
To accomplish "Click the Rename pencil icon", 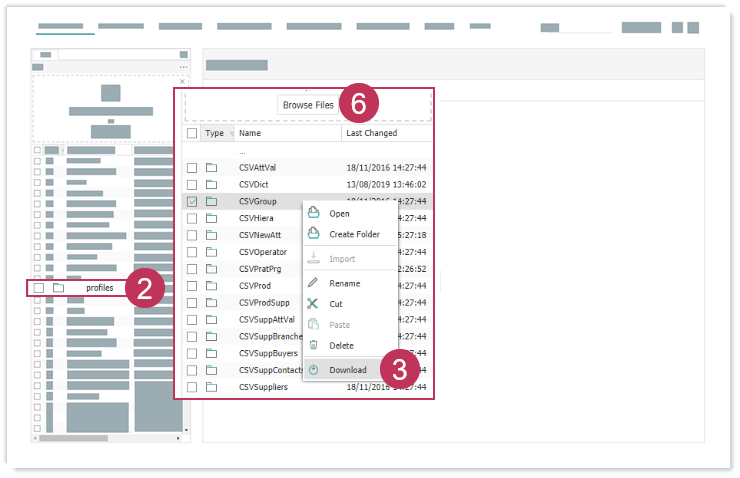I will [x=313, y=283].
